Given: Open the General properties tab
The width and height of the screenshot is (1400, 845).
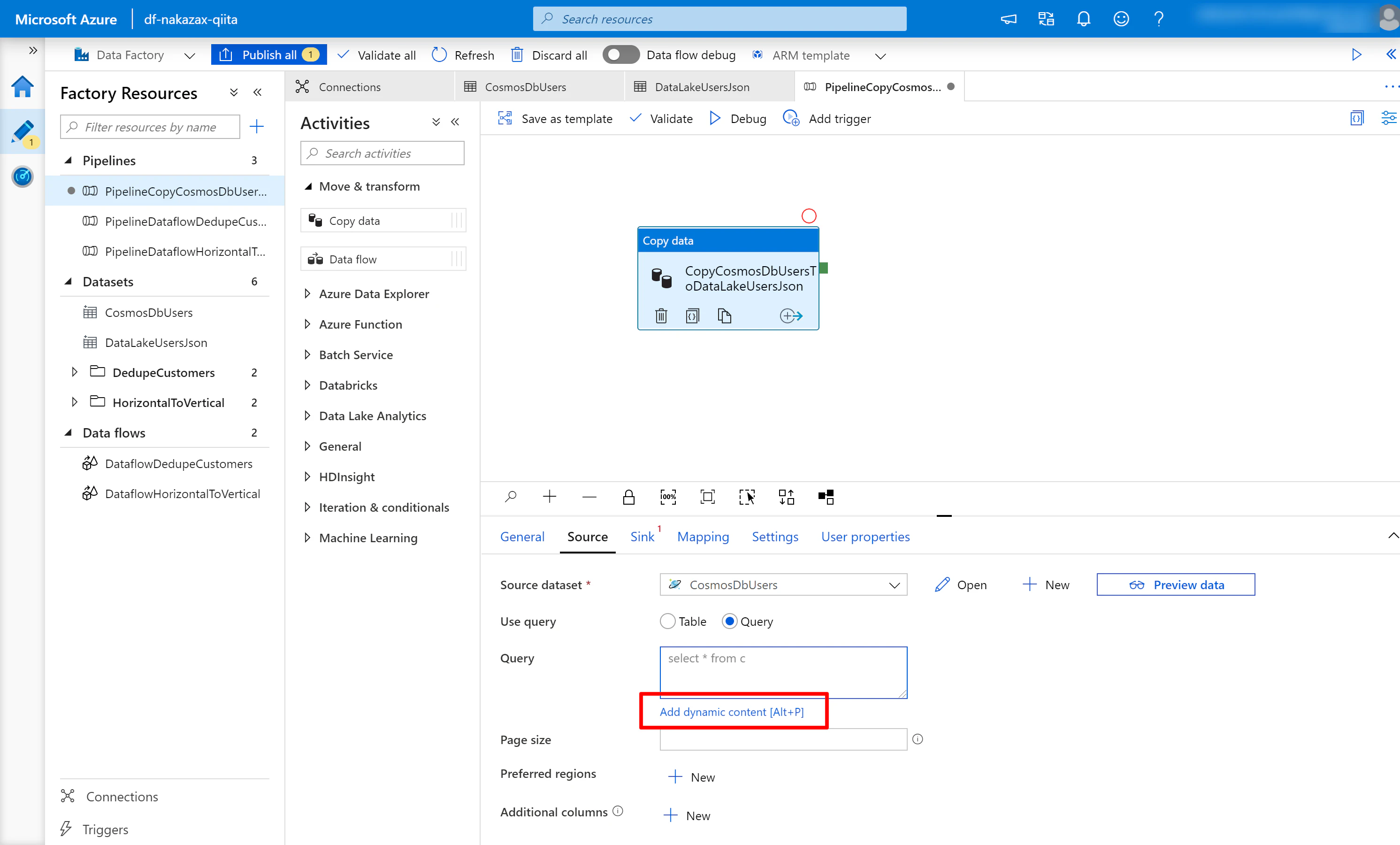Looking at the screenshot, I should (522, 537).
